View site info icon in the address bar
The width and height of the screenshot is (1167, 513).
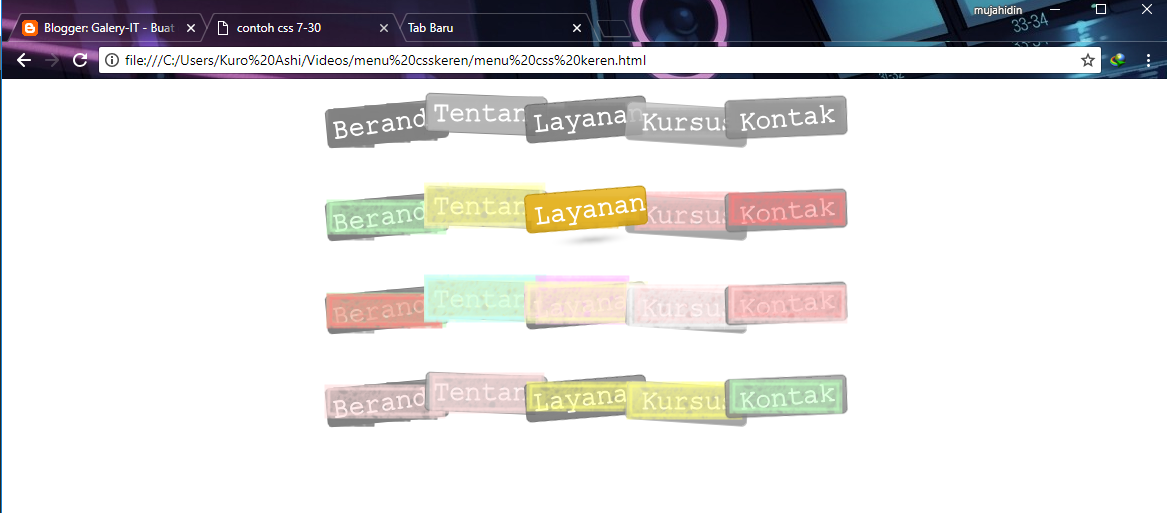[x=112, y=60]
